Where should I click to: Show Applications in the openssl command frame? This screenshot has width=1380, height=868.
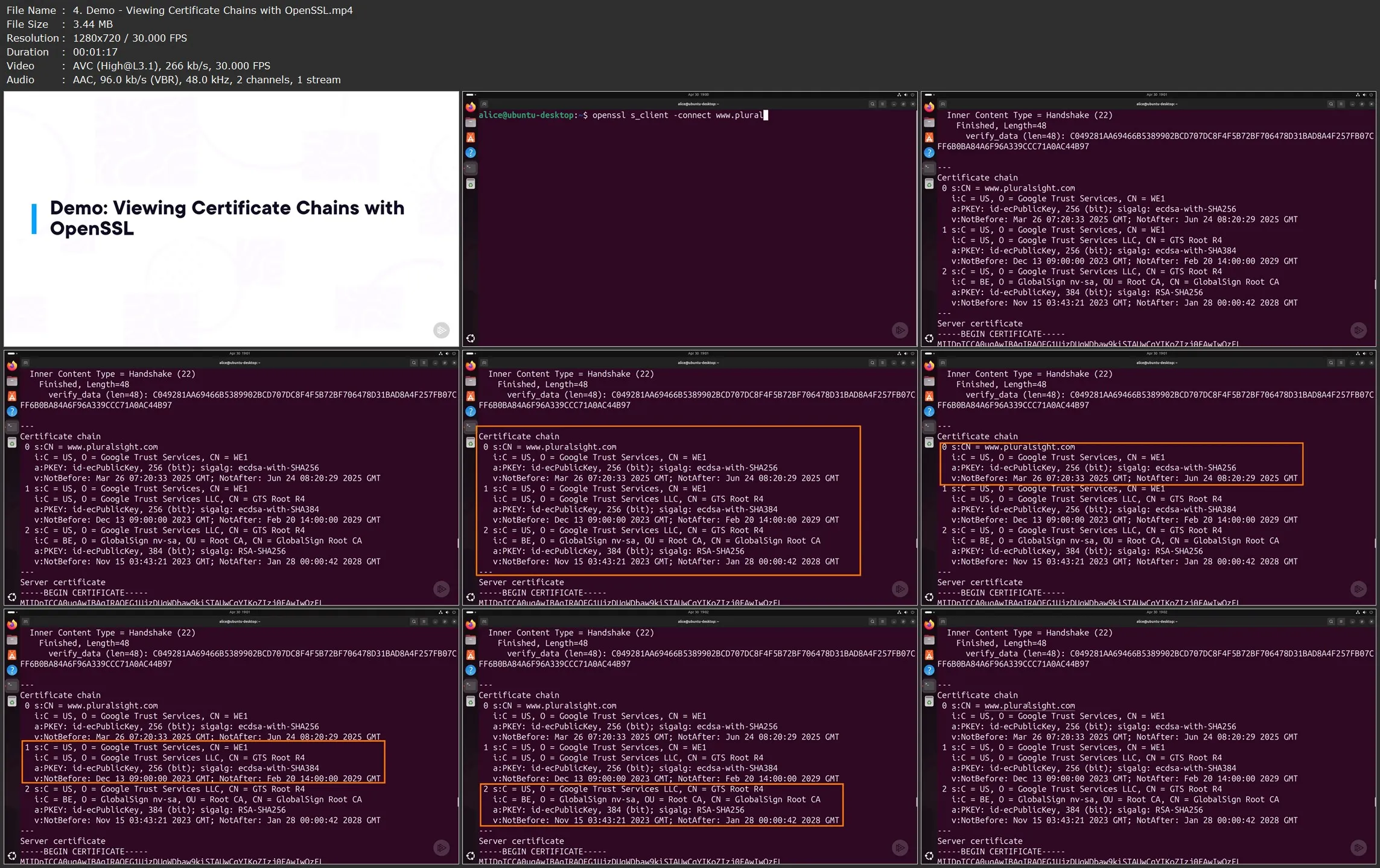[471, 338]
